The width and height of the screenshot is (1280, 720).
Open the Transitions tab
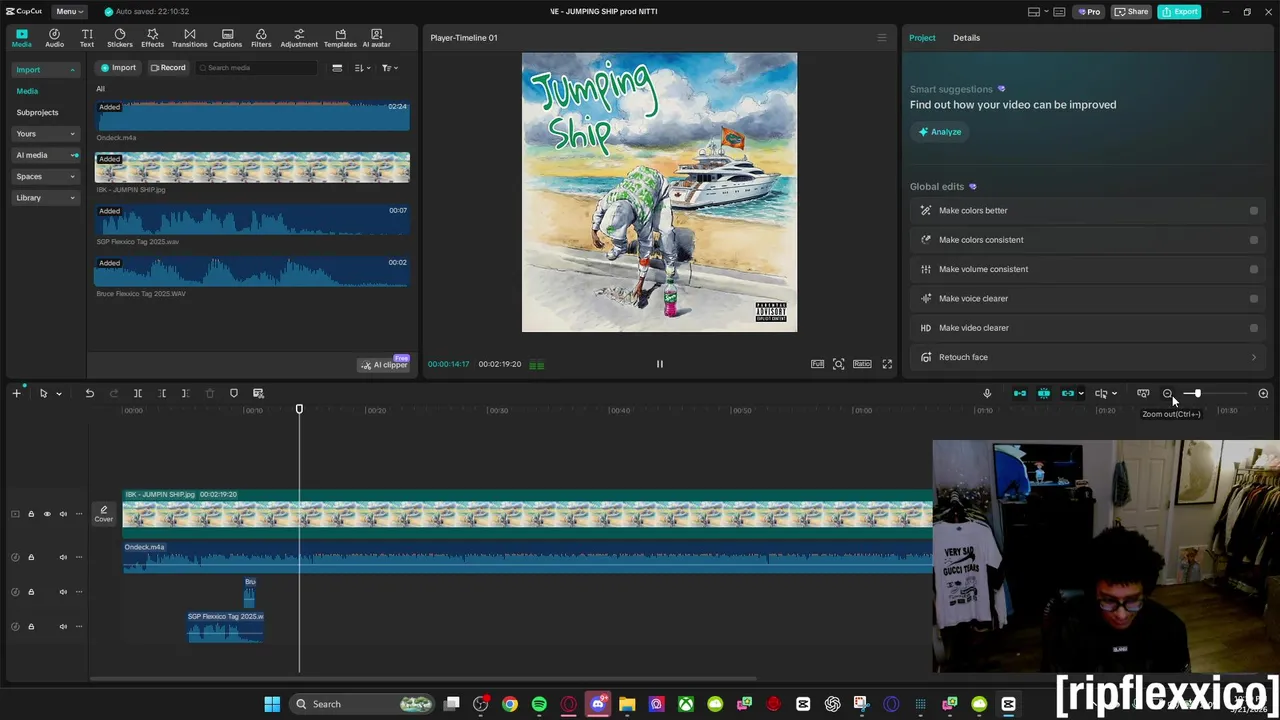[189, 38]
